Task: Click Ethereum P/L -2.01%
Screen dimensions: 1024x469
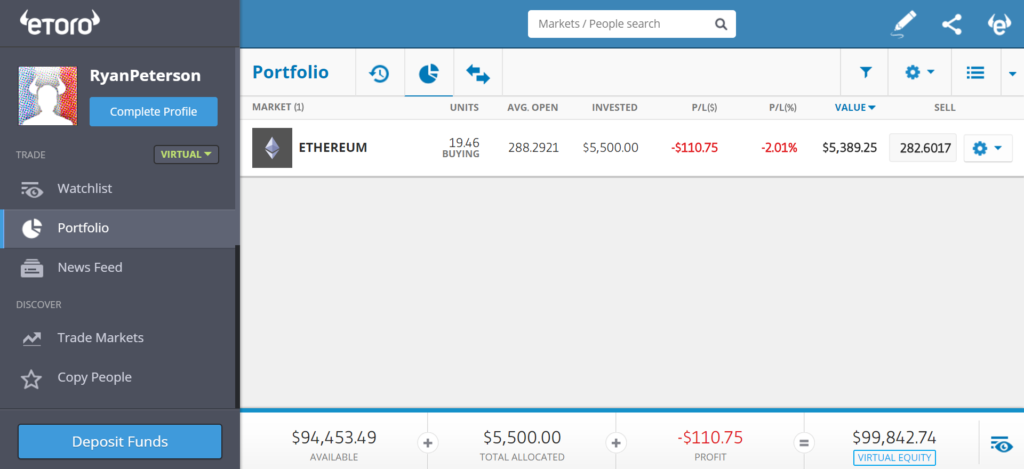Action: click(x=779, y=148)
